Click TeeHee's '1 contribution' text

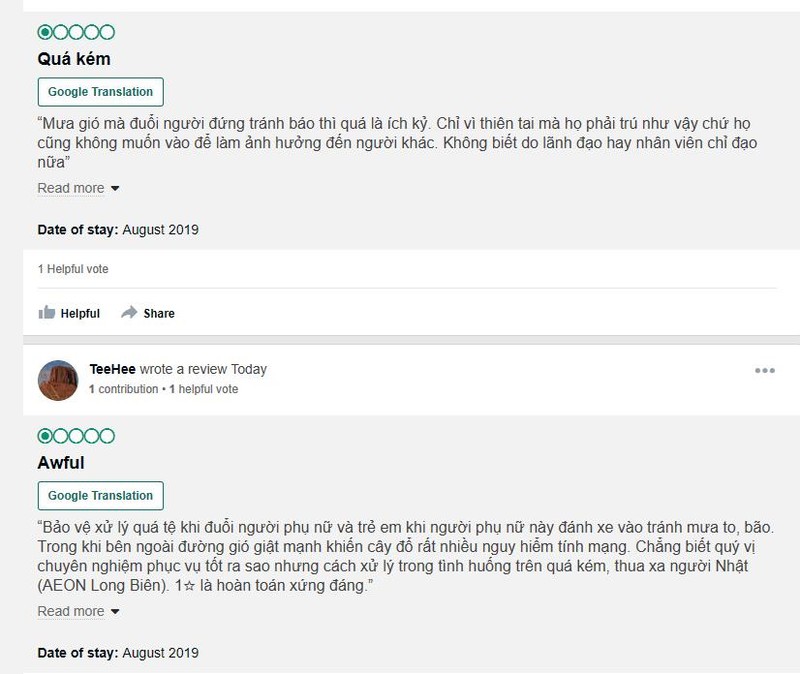point(123,389)
